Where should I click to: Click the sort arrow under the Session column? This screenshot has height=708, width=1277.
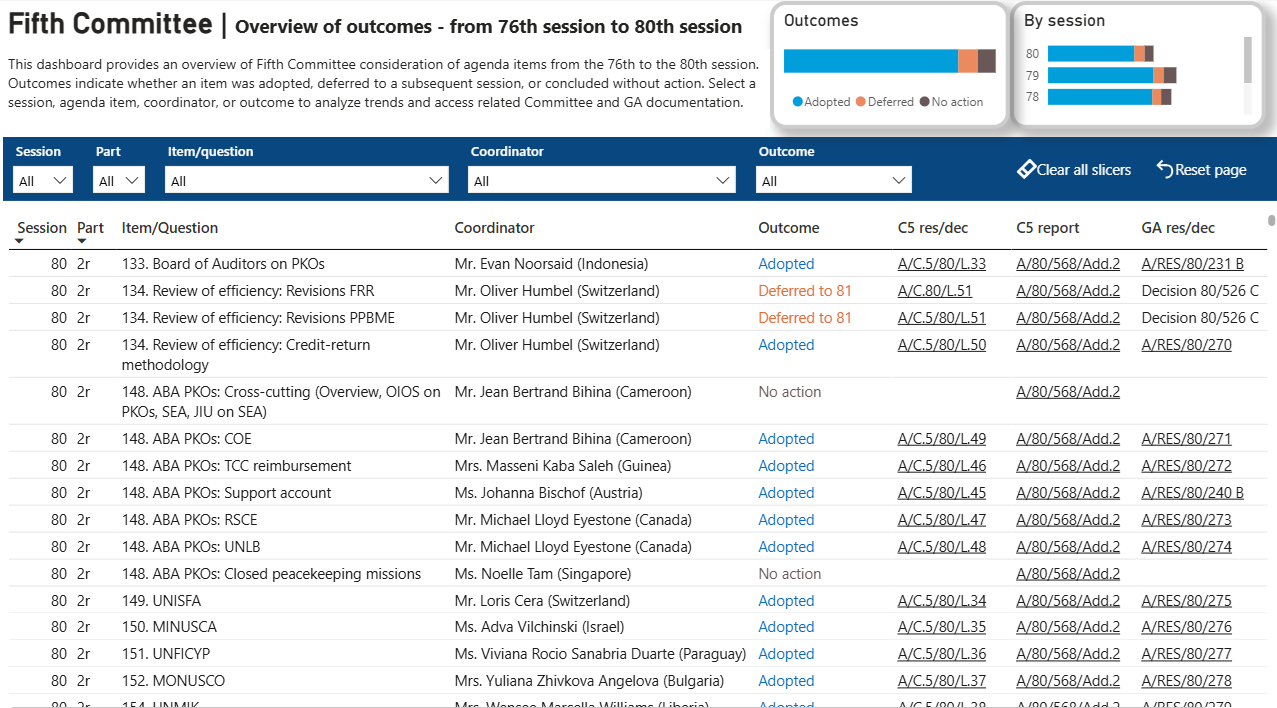(21, 241)
